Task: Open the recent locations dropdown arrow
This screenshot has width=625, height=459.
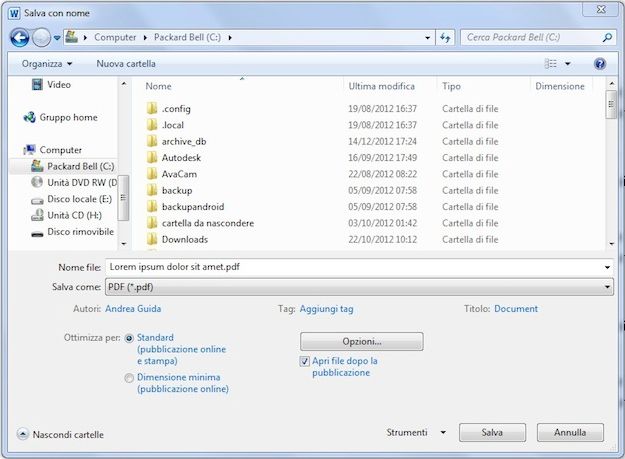Action: click(57, 38)
